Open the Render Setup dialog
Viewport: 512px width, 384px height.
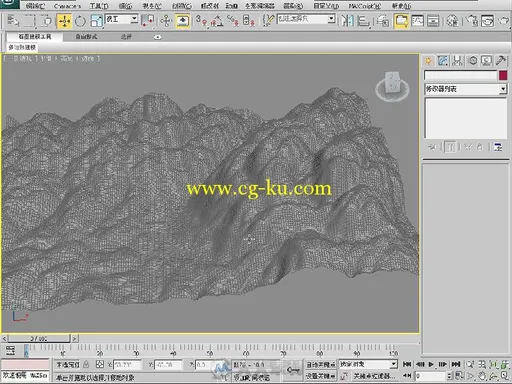pyautogui.click(x=472, y=21)
